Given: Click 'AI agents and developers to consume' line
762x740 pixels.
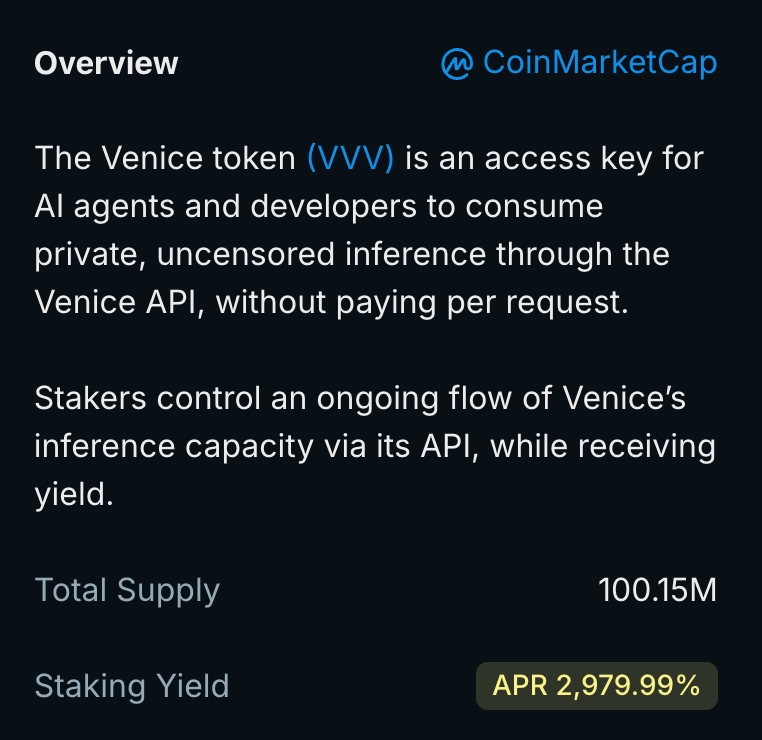Looking at the screenshot, I should 319,207.
